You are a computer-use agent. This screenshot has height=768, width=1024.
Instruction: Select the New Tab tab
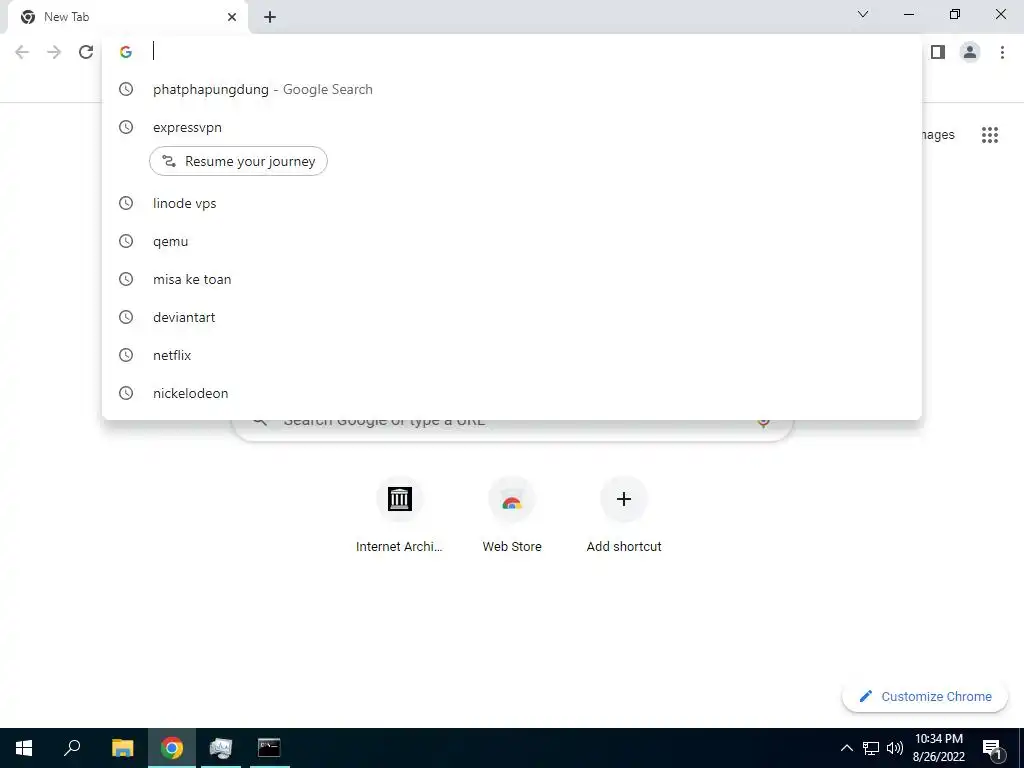pos(127,17)
